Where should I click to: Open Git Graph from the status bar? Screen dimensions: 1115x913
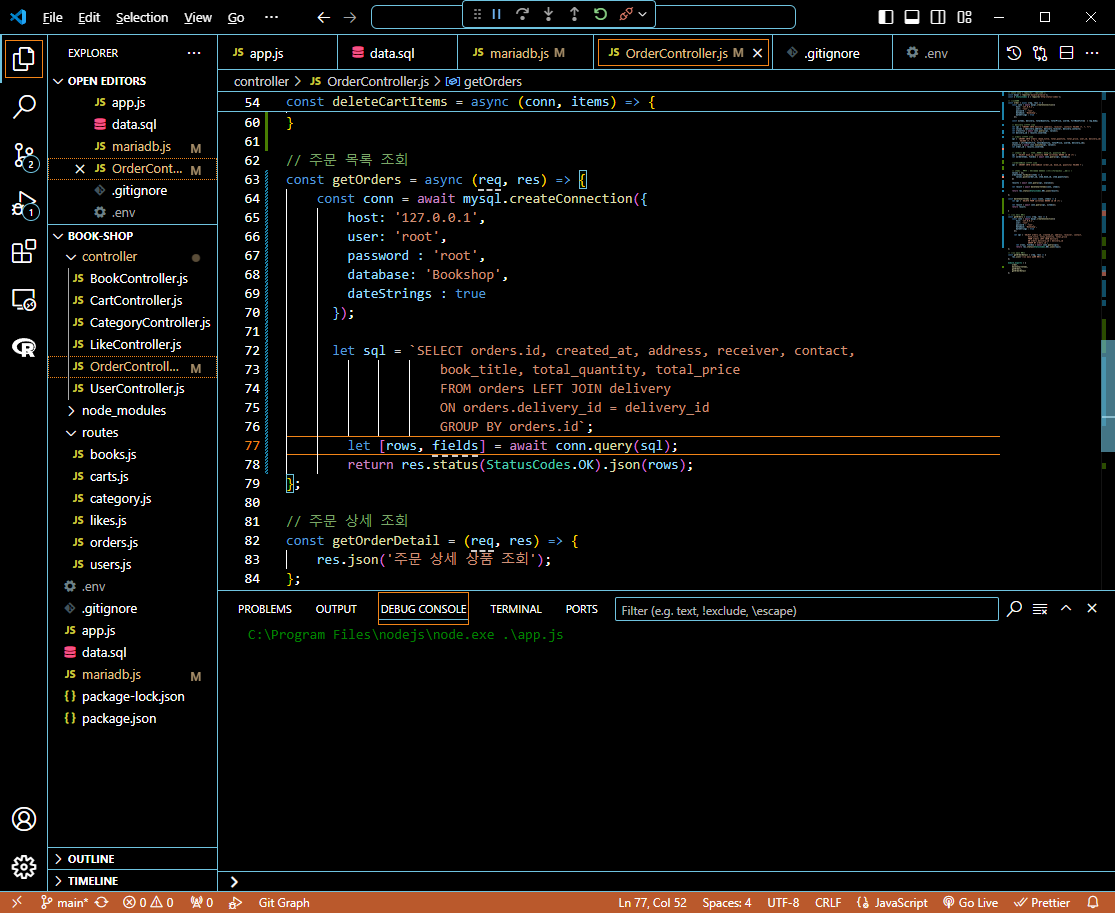(284, 902)
